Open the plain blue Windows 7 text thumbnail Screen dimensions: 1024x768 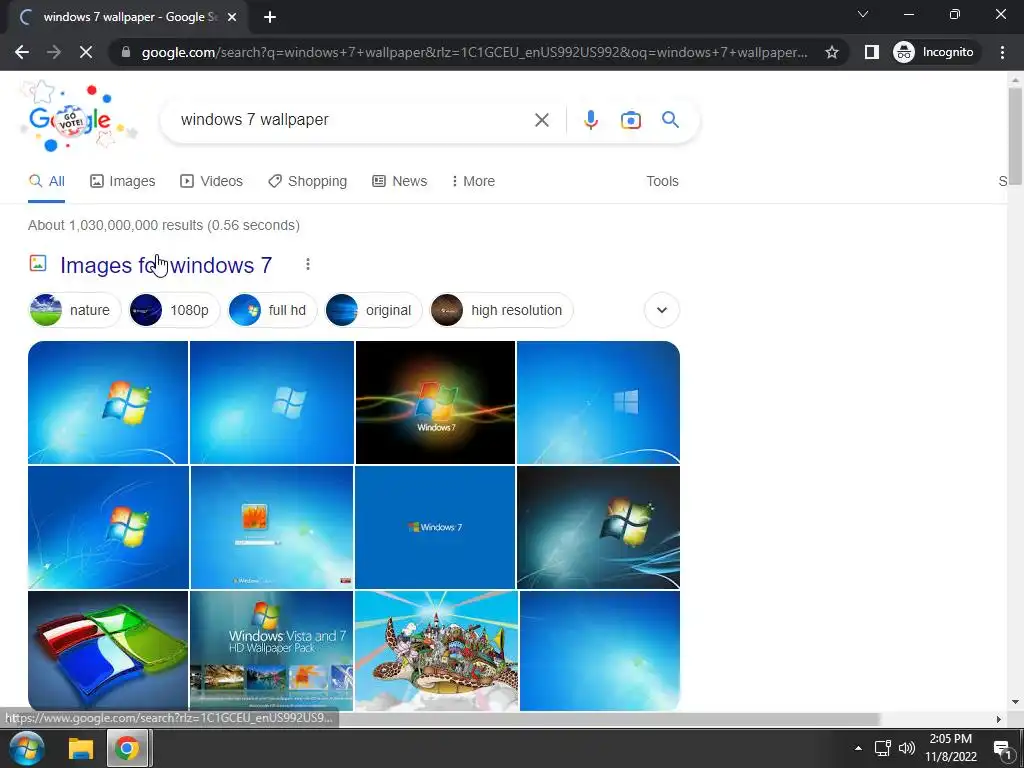click(x=435, y=527)
